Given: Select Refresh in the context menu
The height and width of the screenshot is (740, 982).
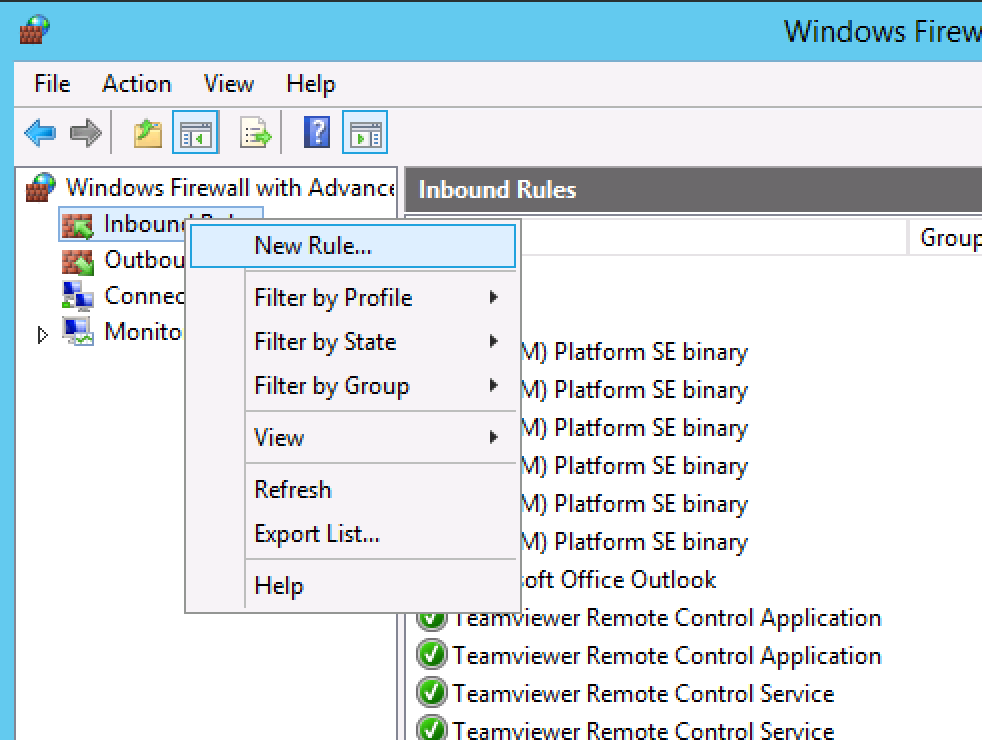Looking at the screenshot, I should click(x=292, y=490).
